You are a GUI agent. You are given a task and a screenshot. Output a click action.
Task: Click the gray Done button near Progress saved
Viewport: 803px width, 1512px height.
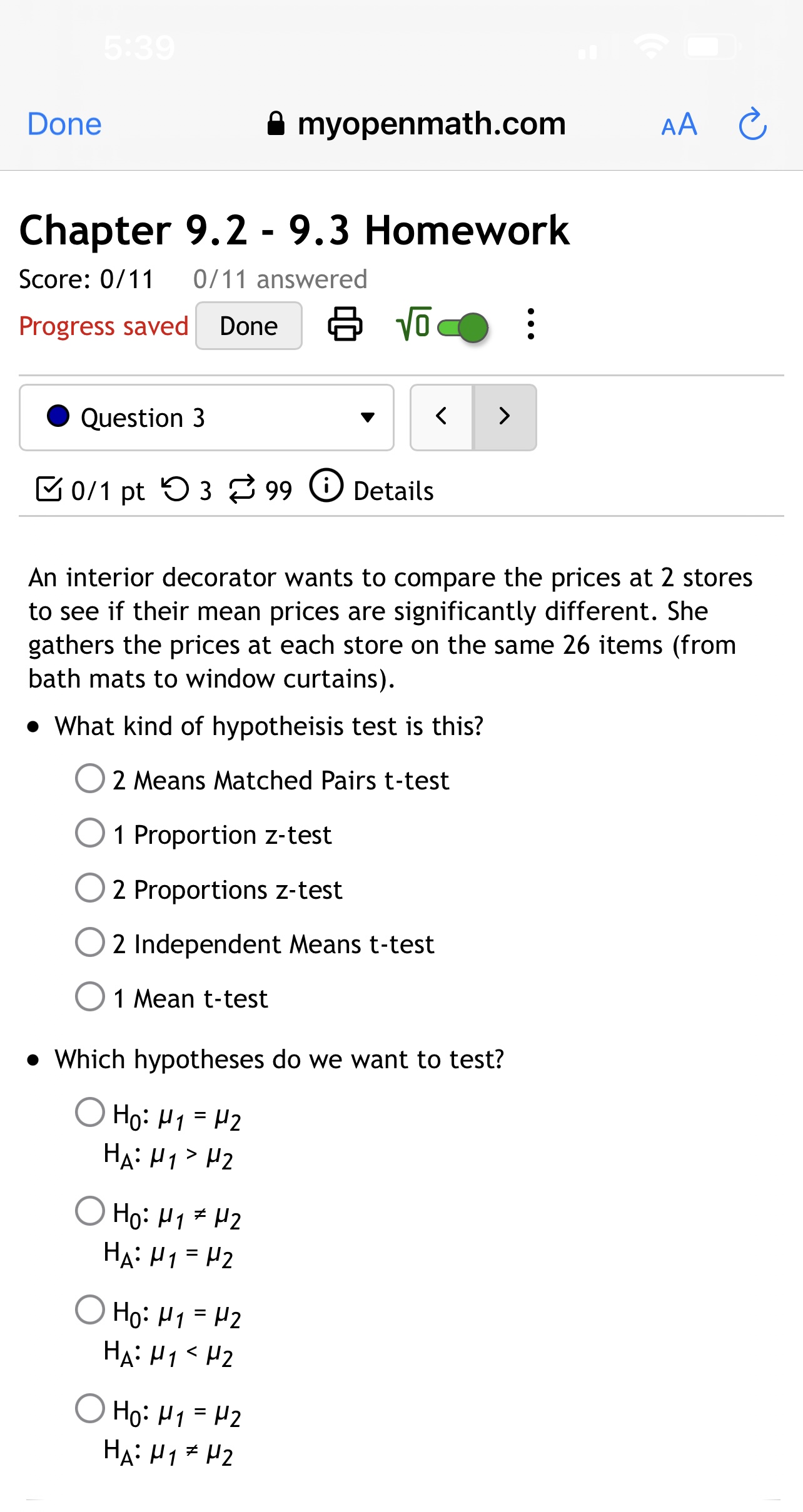249,326
